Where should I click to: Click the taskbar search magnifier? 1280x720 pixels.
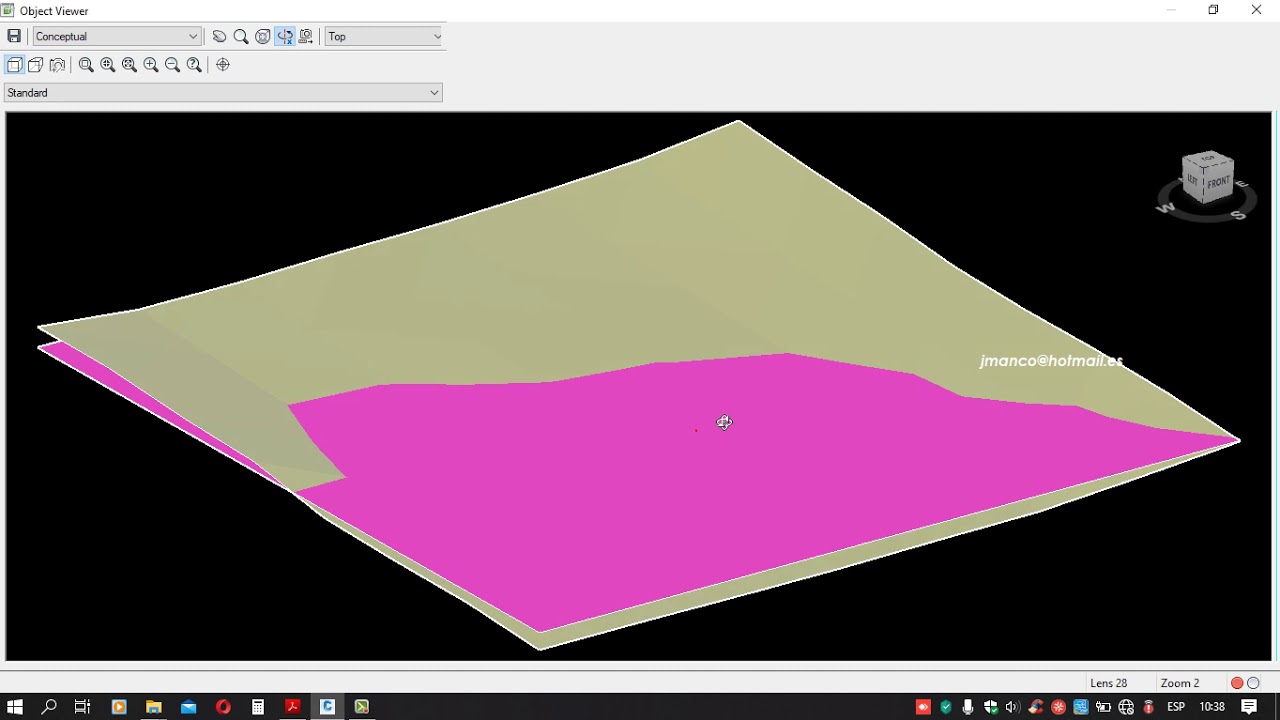click(x=49, y=707)
